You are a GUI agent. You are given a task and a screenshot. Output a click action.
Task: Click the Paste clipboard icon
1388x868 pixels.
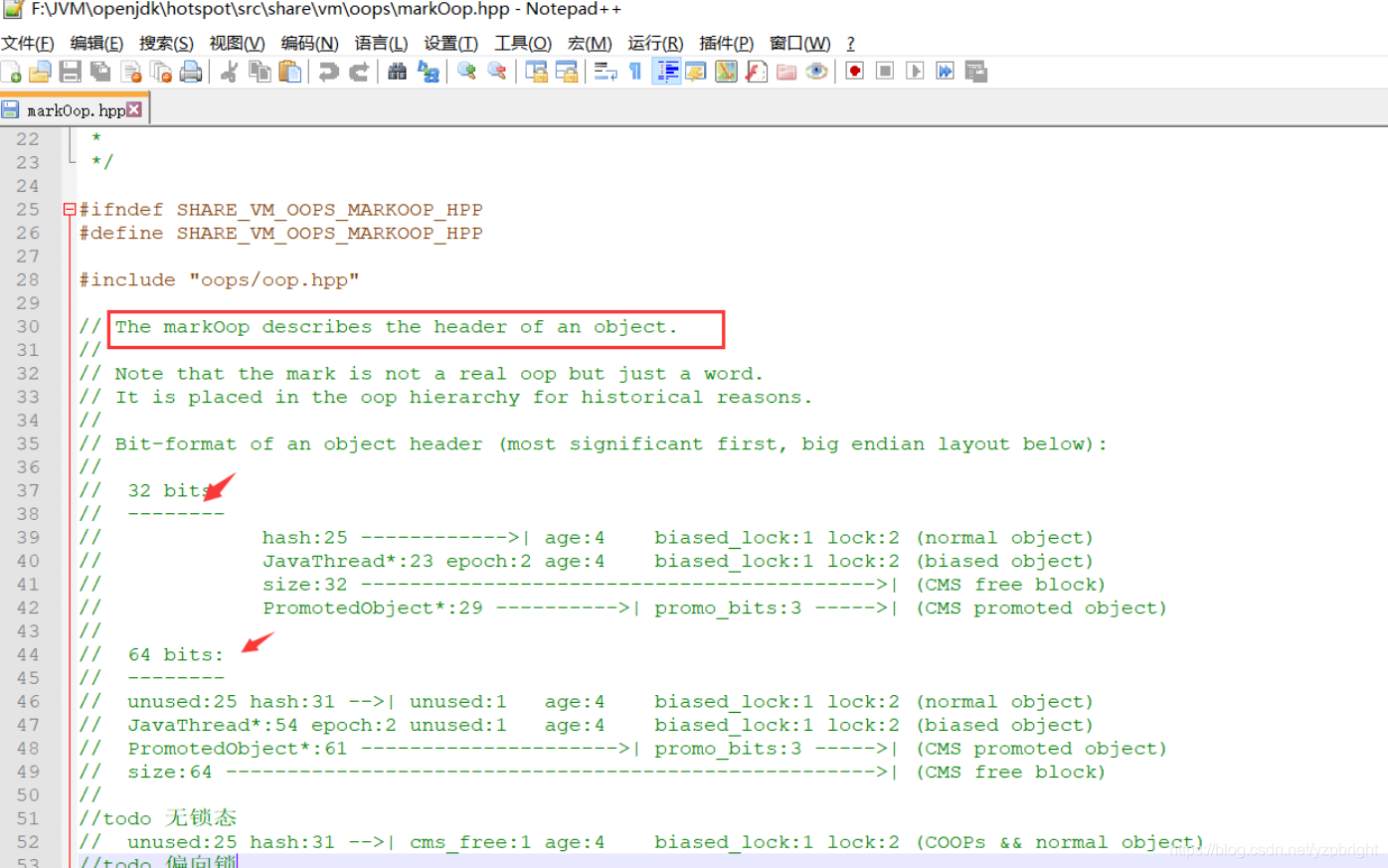(x=290, y=72)
